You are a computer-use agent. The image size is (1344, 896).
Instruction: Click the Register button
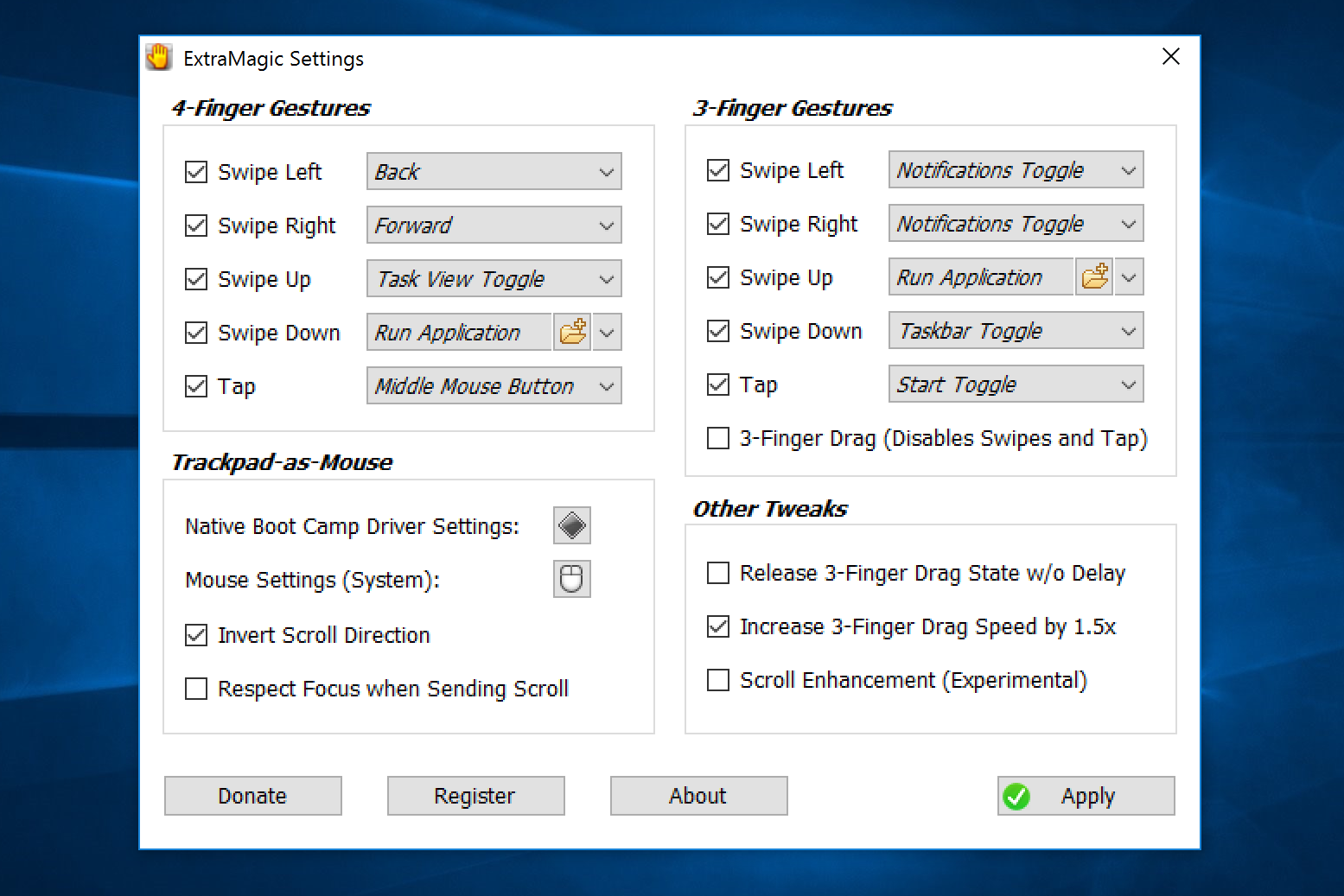coord(476,796)
